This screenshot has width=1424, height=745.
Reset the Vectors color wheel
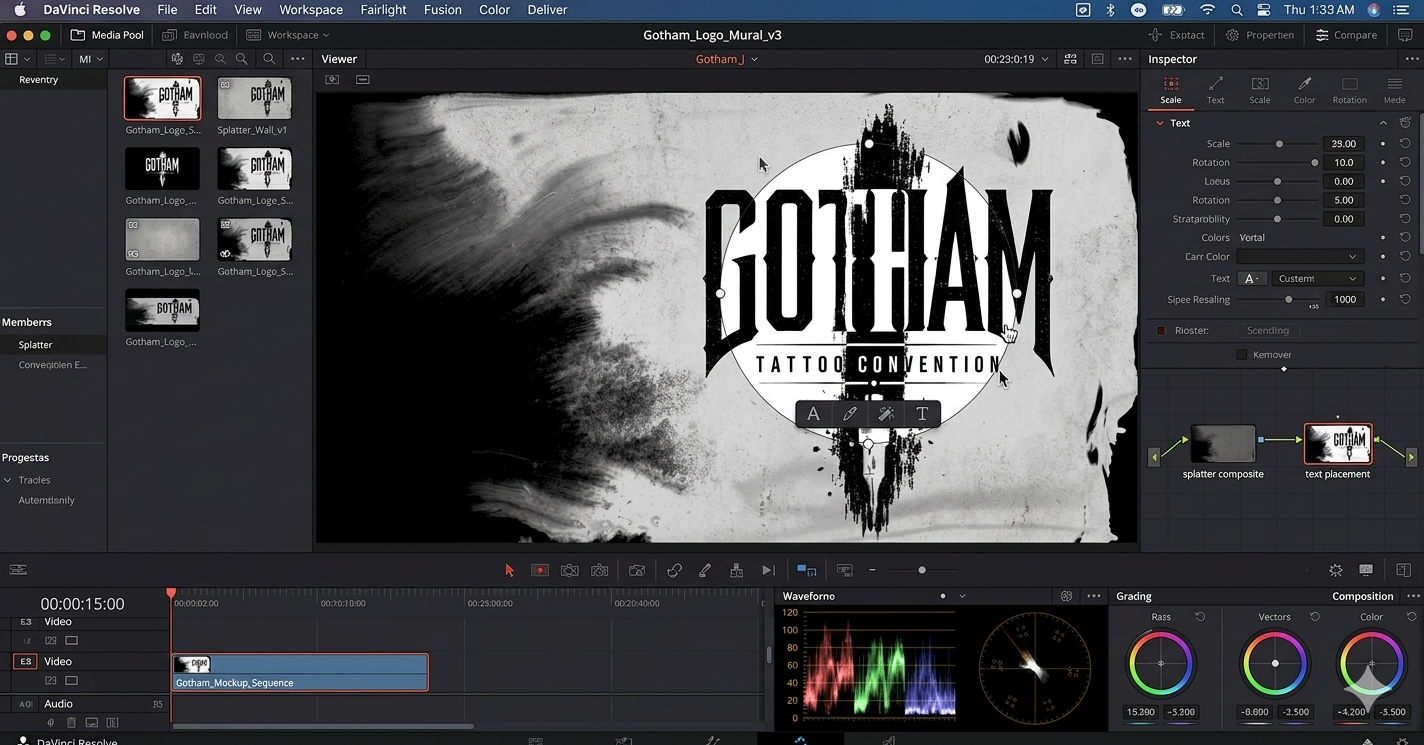coord(1315,617)
